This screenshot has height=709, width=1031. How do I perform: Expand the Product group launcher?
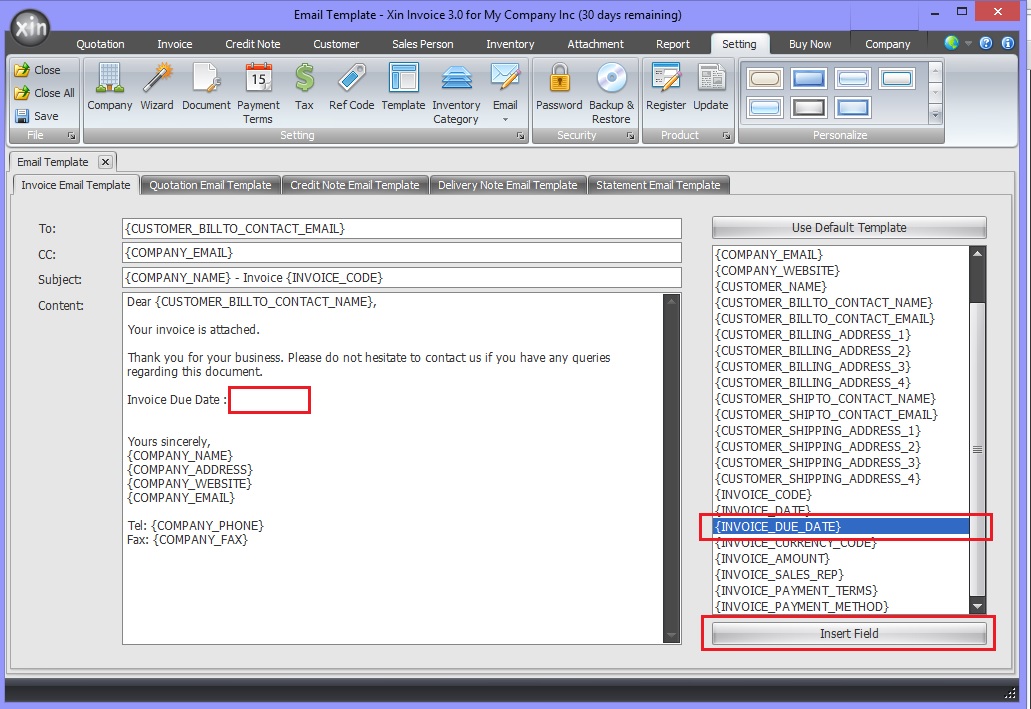click(x=726, y=135)
